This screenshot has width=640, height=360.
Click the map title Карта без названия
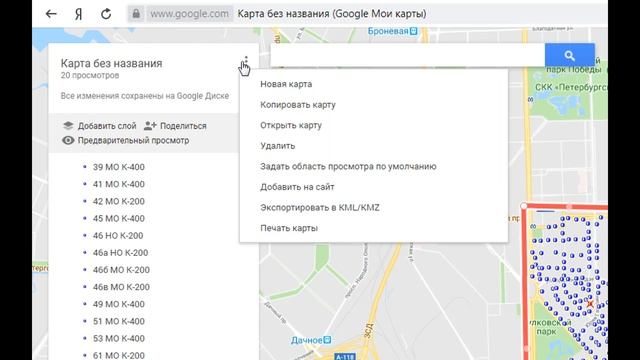point(111,63)
